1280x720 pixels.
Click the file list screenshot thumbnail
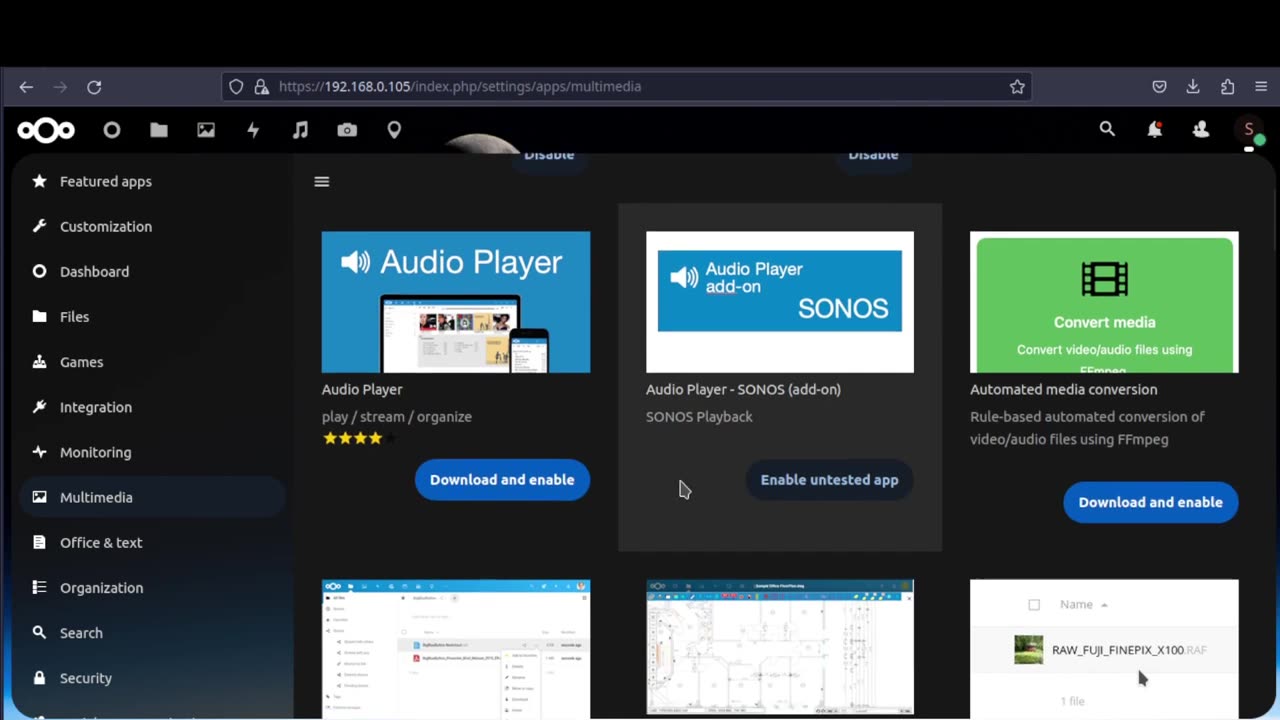[456, 648]
